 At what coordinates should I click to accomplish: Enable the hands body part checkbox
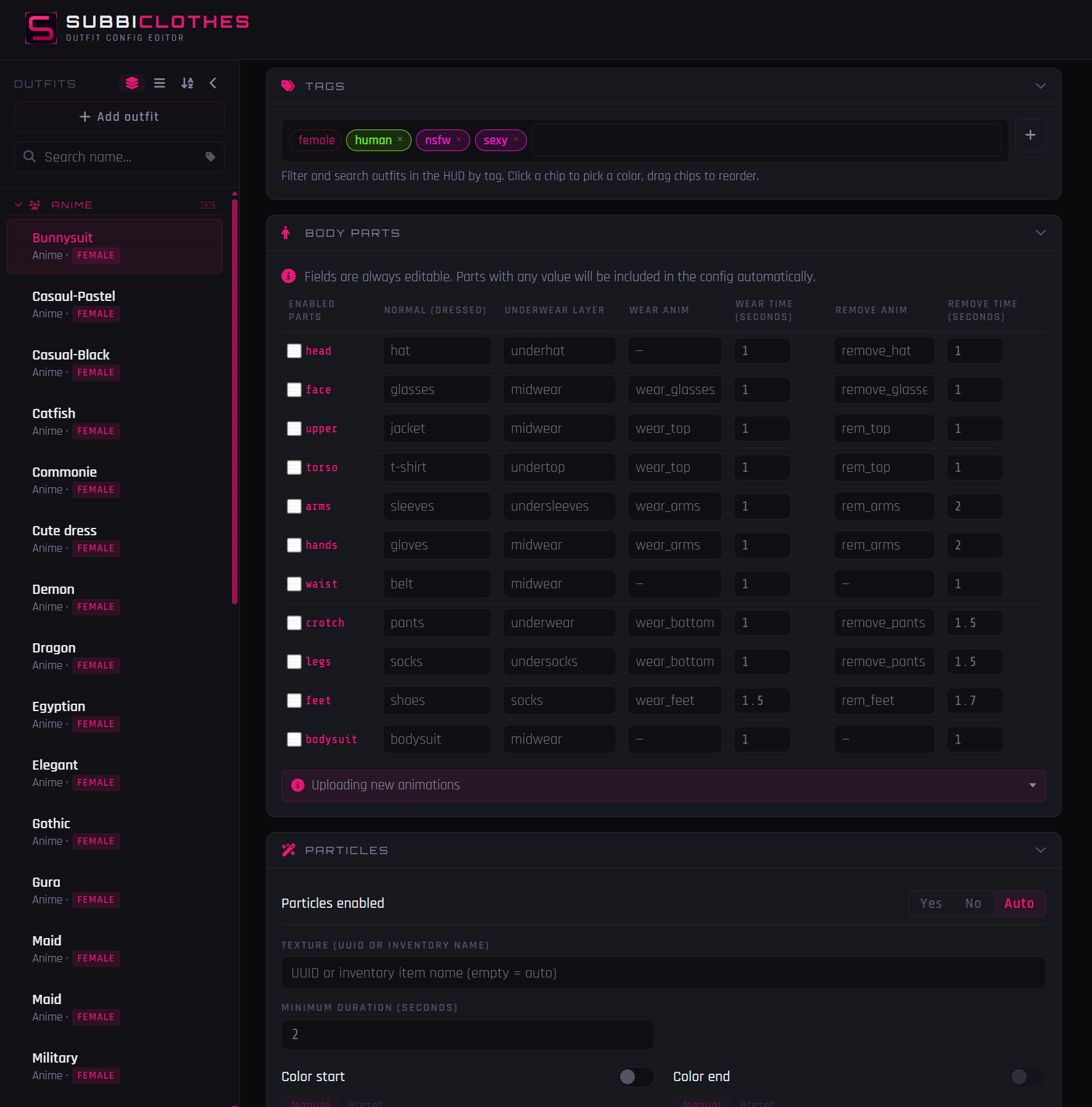pyautogui.click(x=294, y=545)
